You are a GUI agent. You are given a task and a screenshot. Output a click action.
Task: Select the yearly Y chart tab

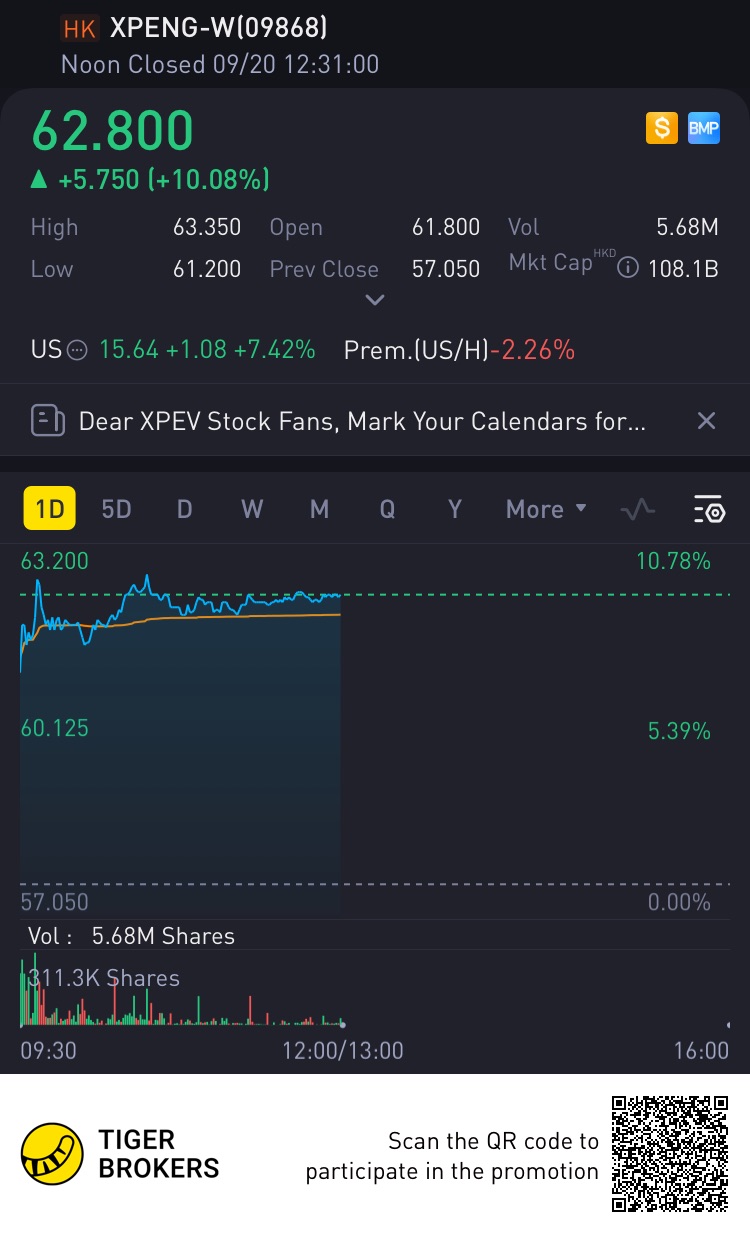click(455, 509)
